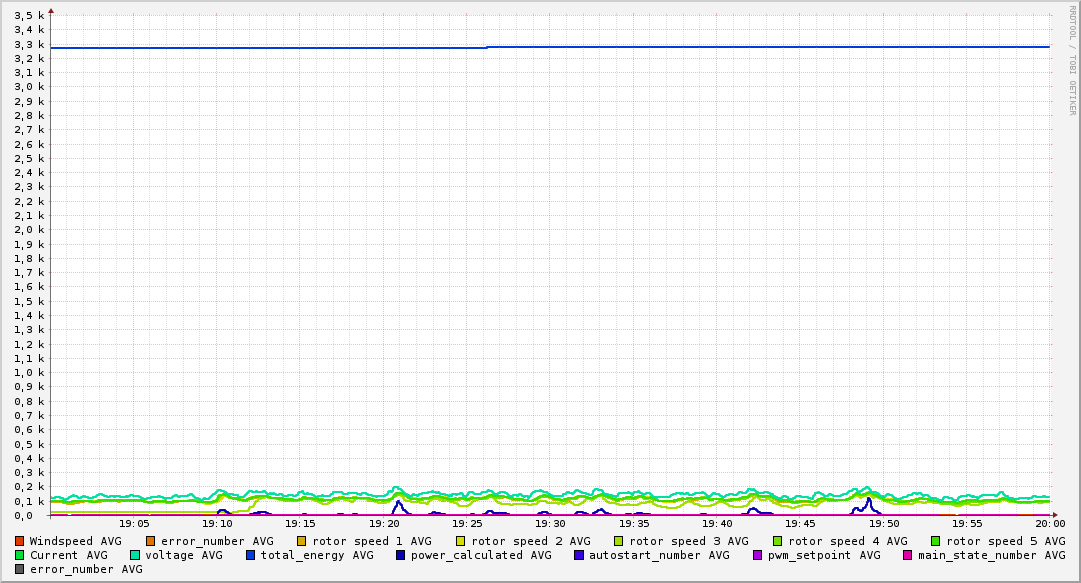The image size is (1081, 583).
Task: Click the turquoise voltage AVG legend swatch
Action: 135,555
